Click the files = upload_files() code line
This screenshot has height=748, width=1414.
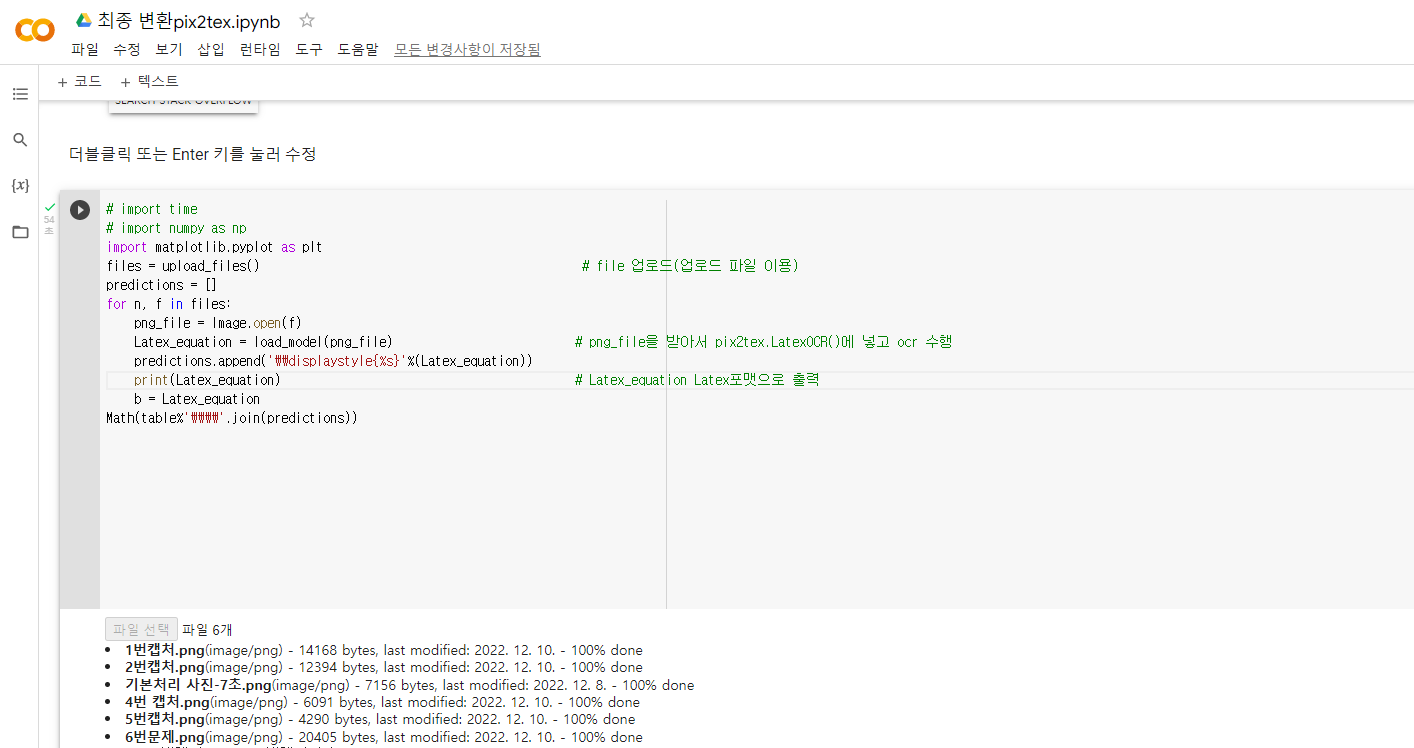pos(183,266)
